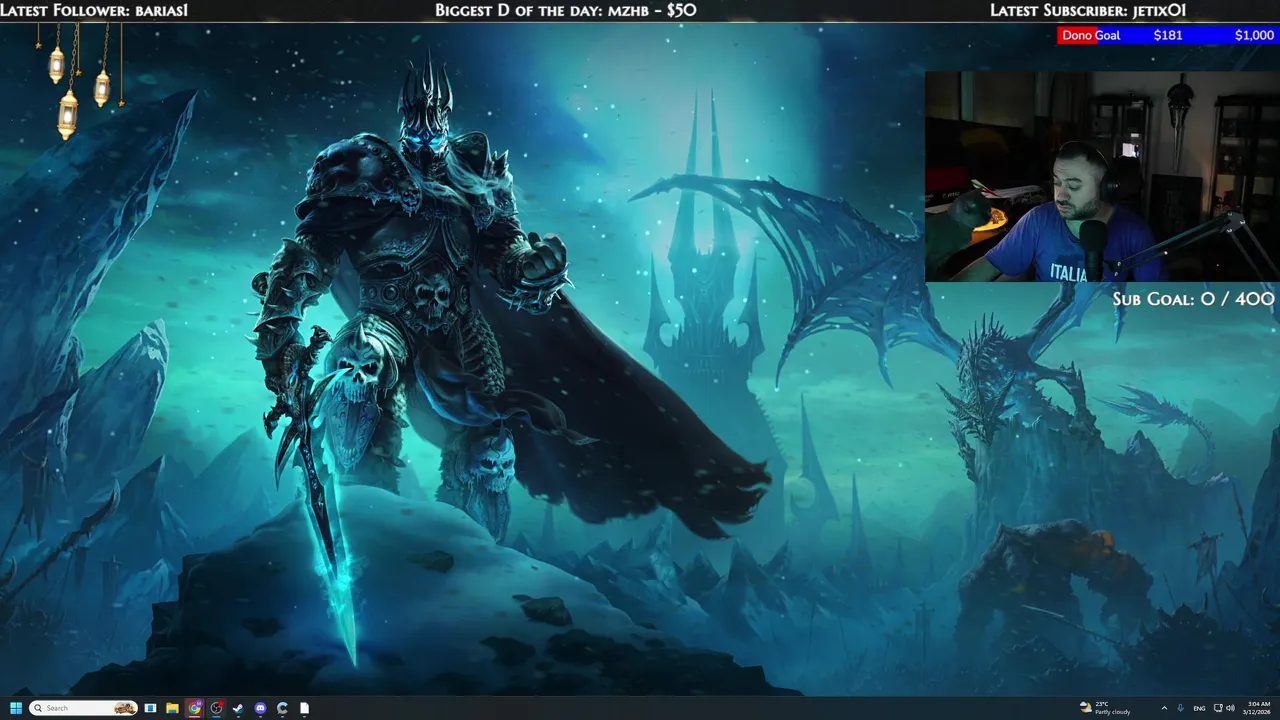The image size is (1280, 720).
Task: Open the volume control tray icon
Action: [1230, 708]
